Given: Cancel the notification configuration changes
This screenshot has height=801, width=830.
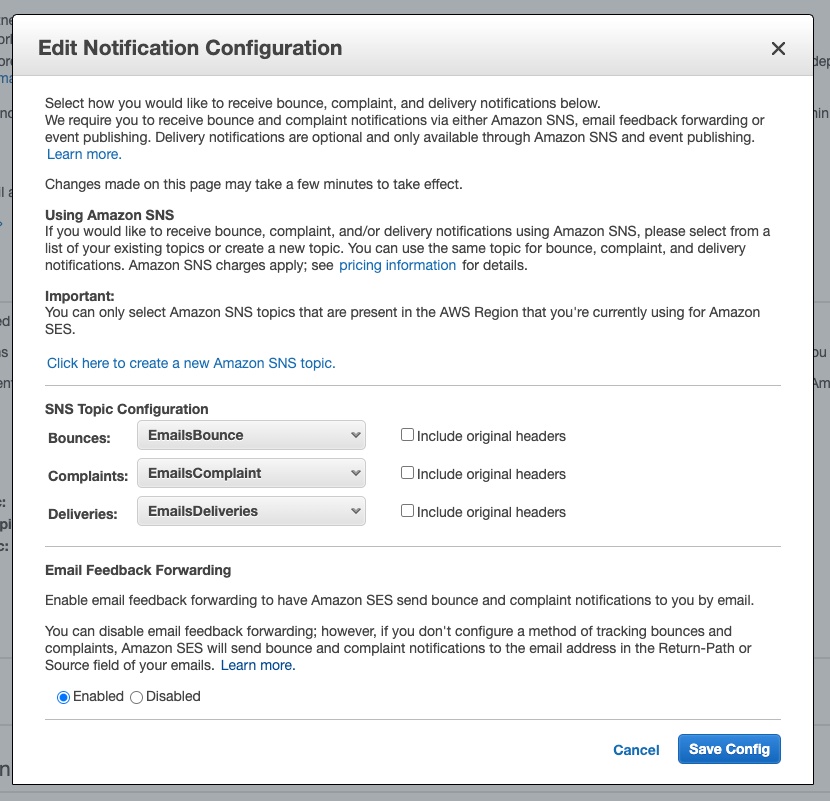Looking at the screenshot, I should [x=636, y=750].
